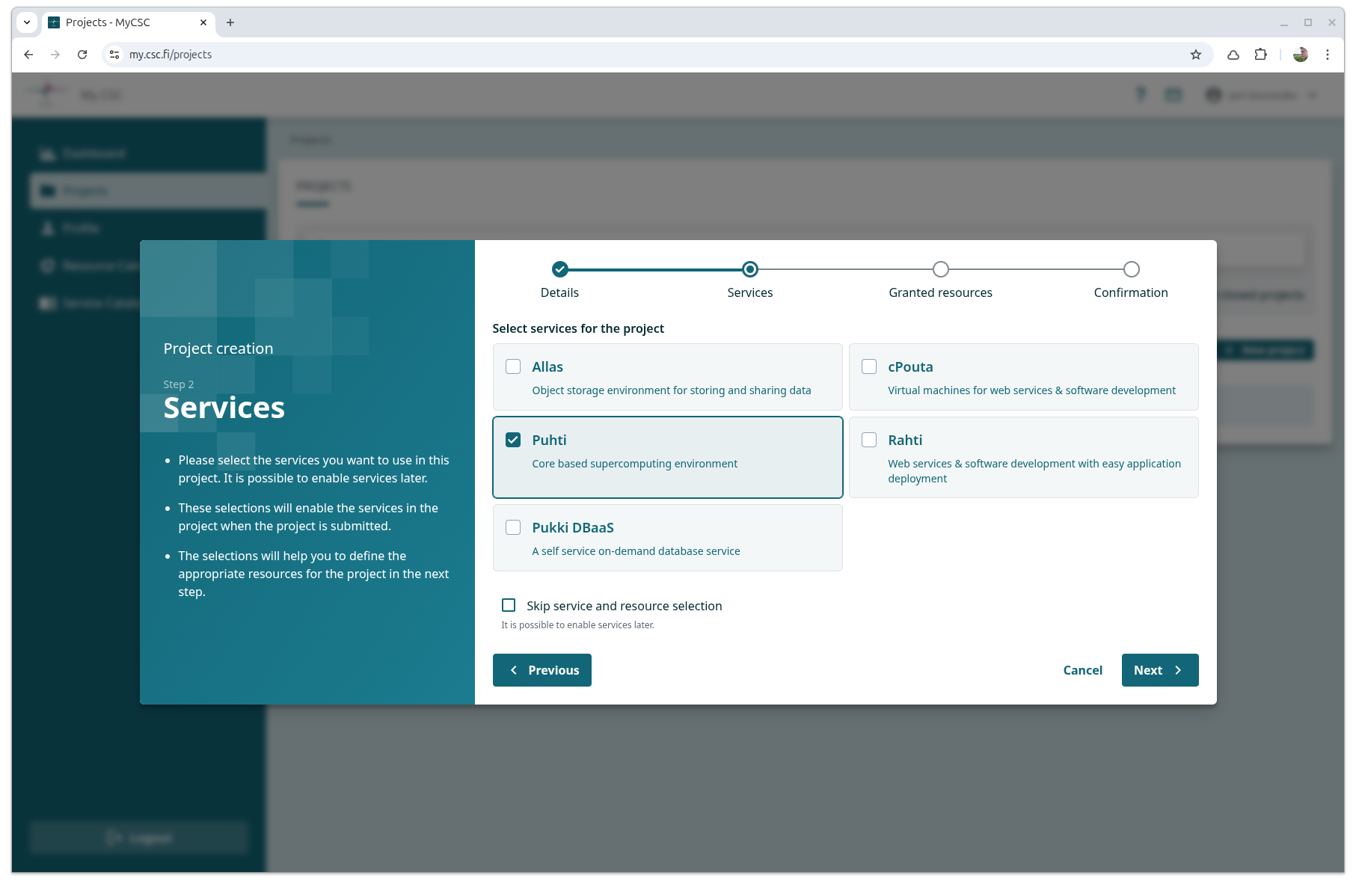1356x896 pixels.
Task: Enable the cPouta service checkbox
Action: click(x=869, y=366)
